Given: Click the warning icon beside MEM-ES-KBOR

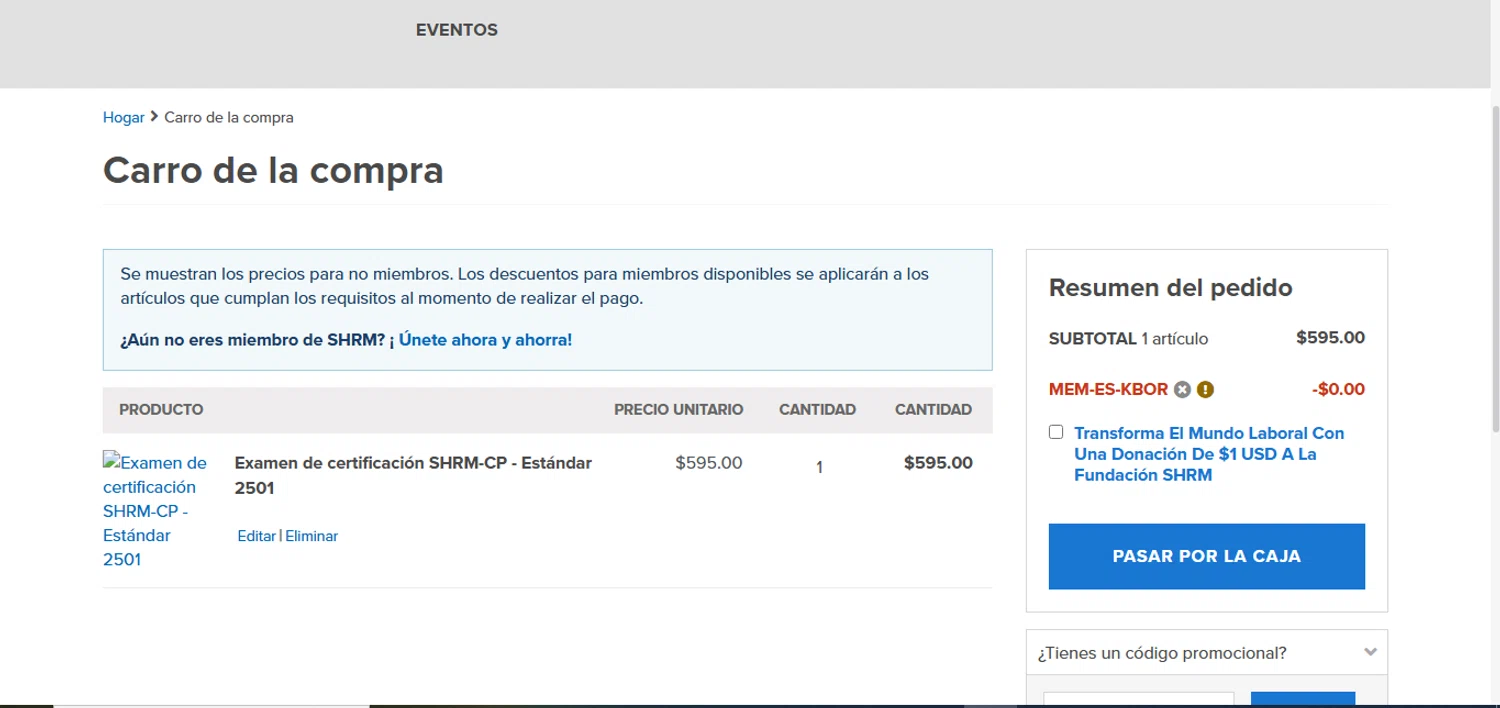Looking at the screenshot, I should (1205, 390).
